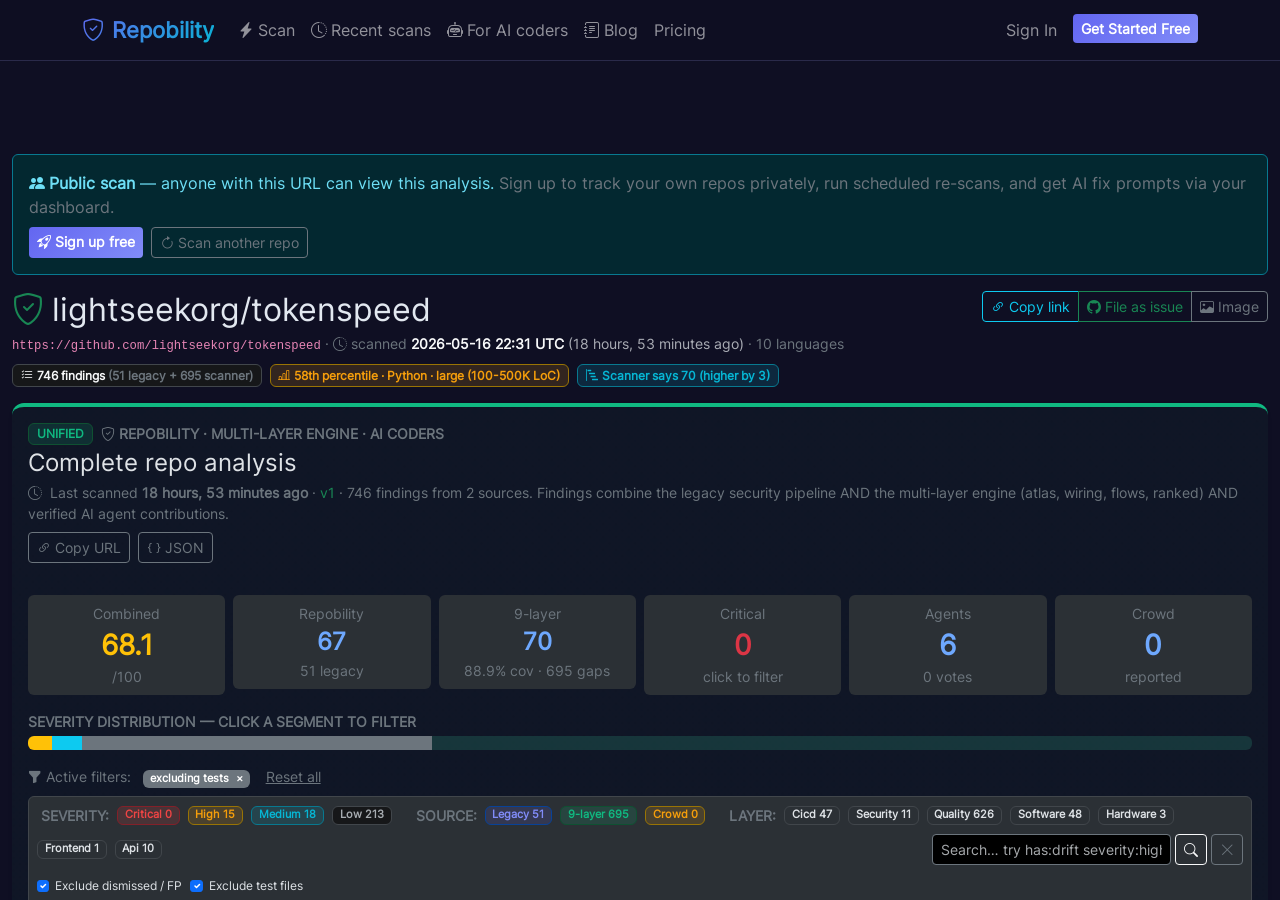Open the GitHub repo URL link
The image size is (1280, 900).
(x=166, y=344)
